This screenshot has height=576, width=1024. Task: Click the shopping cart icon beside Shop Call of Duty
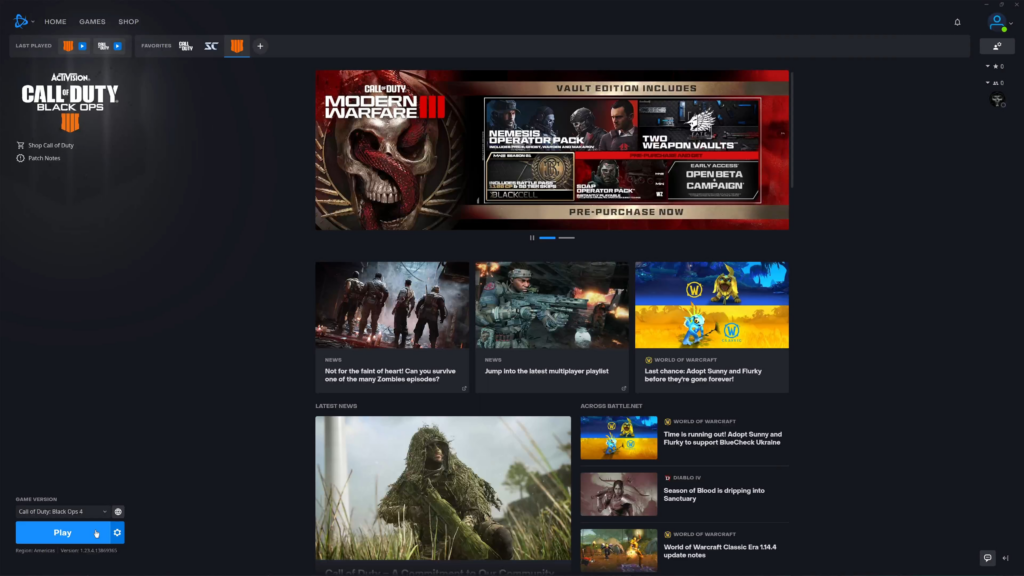[20, 145]
